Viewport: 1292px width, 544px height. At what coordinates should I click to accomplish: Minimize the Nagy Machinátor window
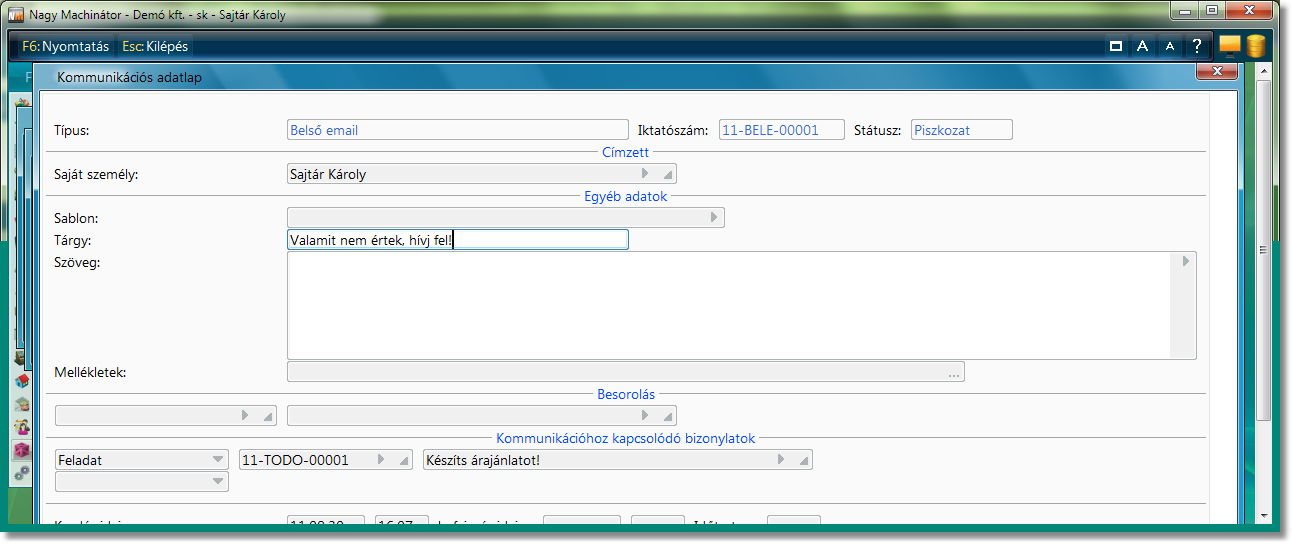pyautogui.click(x=1186, y=11)
